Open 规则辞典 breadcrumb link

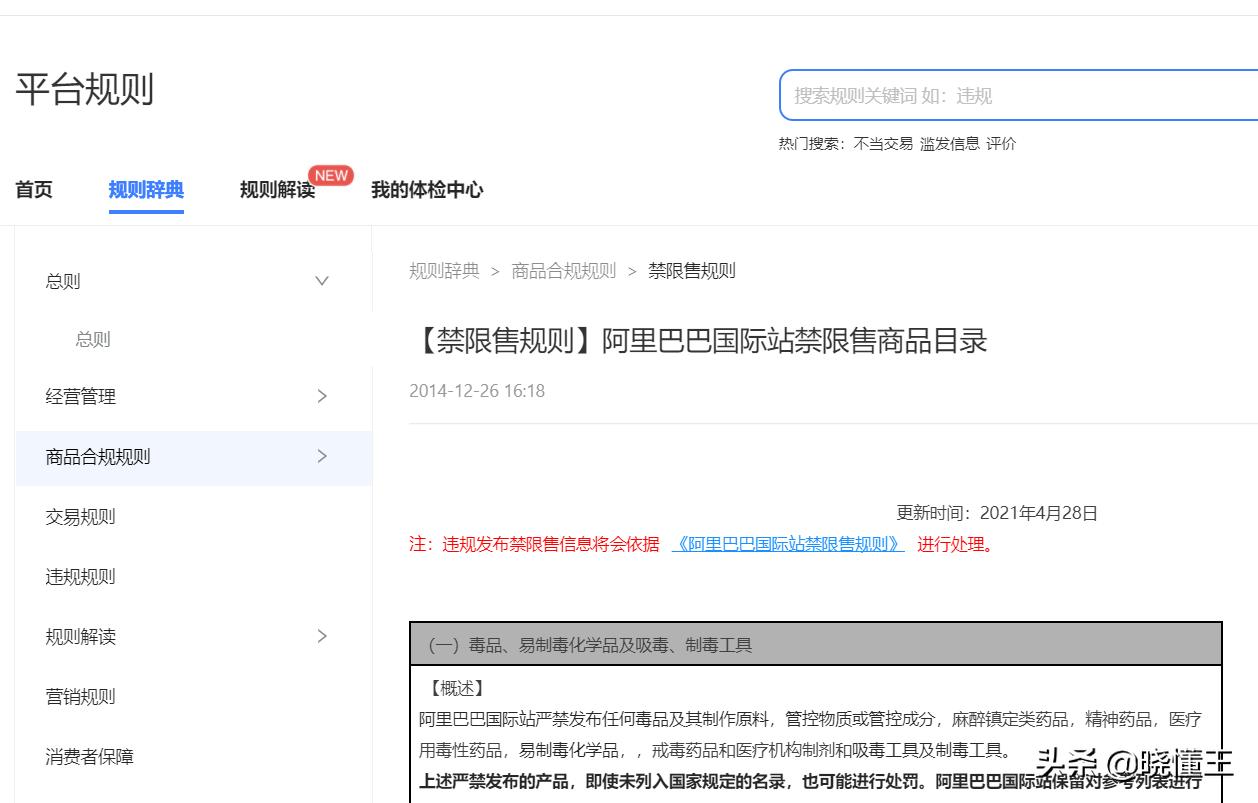click(x=445, y=270)
